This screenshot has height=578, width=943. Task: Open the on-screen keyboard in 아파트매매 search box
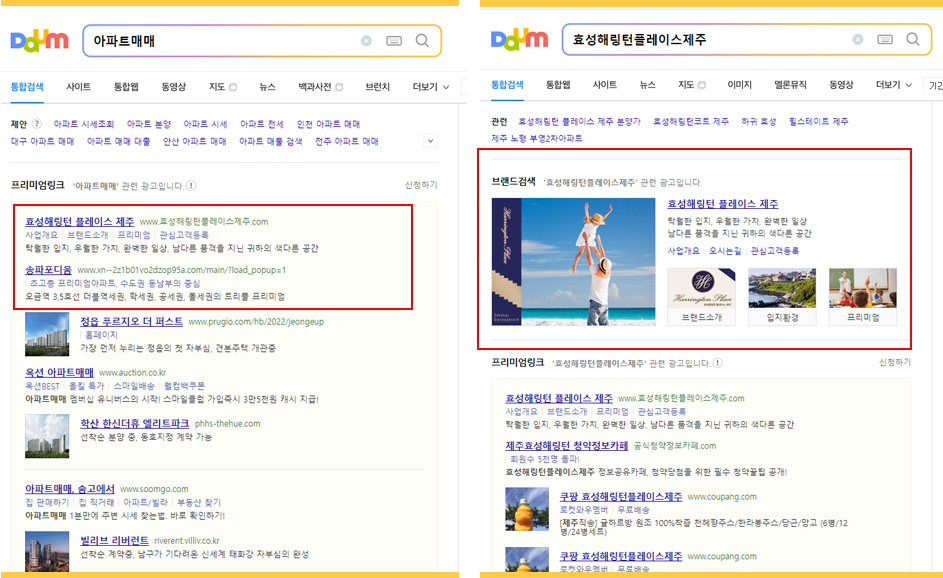pos(394,41)
